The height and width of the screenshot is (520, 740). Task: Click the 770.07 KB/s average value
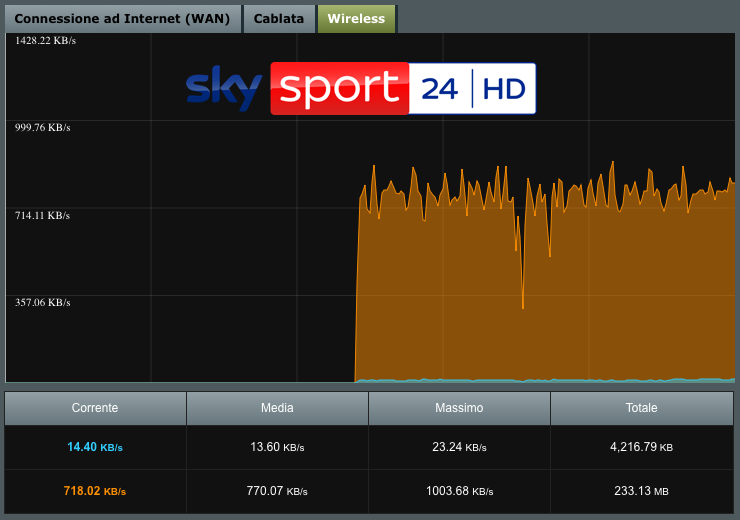277,491
